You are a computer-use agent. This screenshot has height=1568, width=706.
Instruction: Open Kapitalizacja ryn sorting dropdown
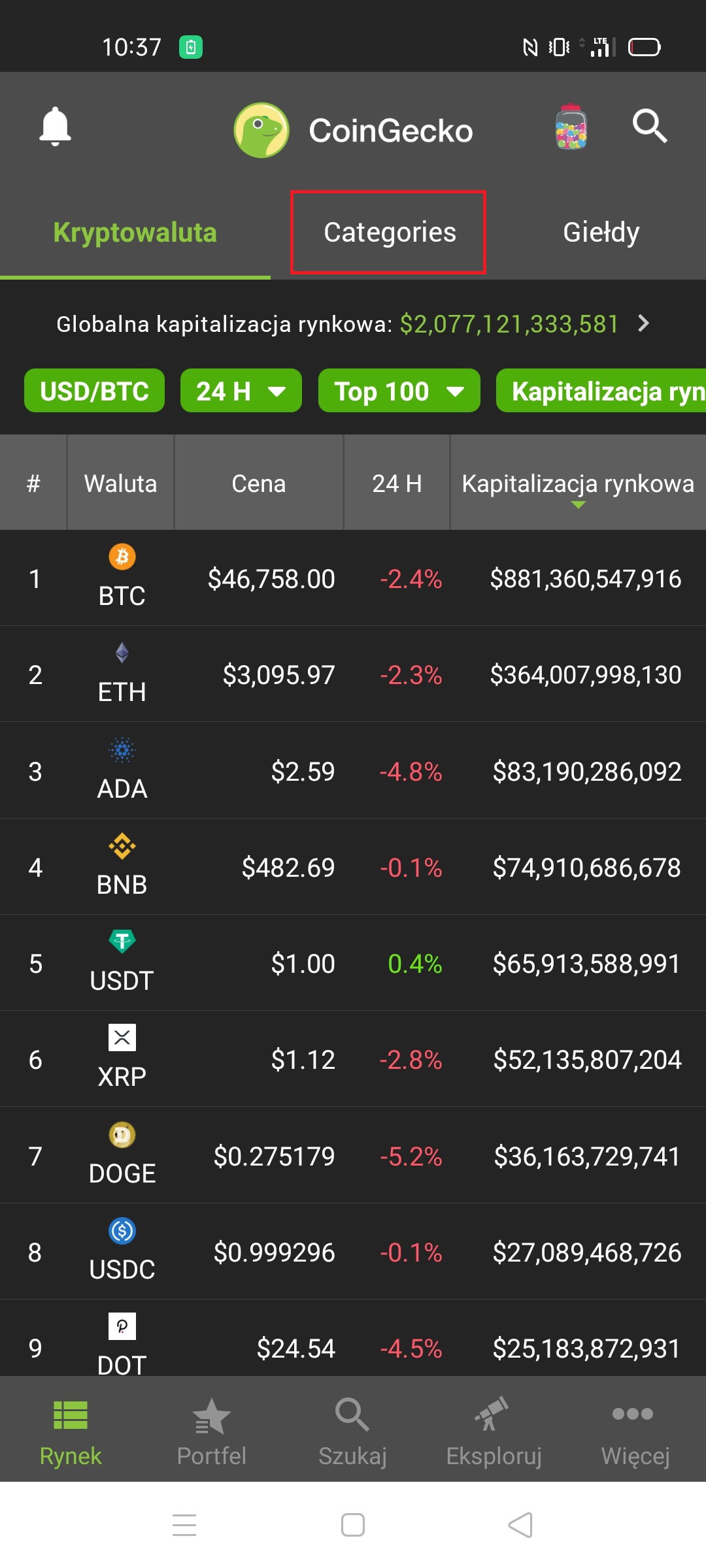tap(601, 391)
